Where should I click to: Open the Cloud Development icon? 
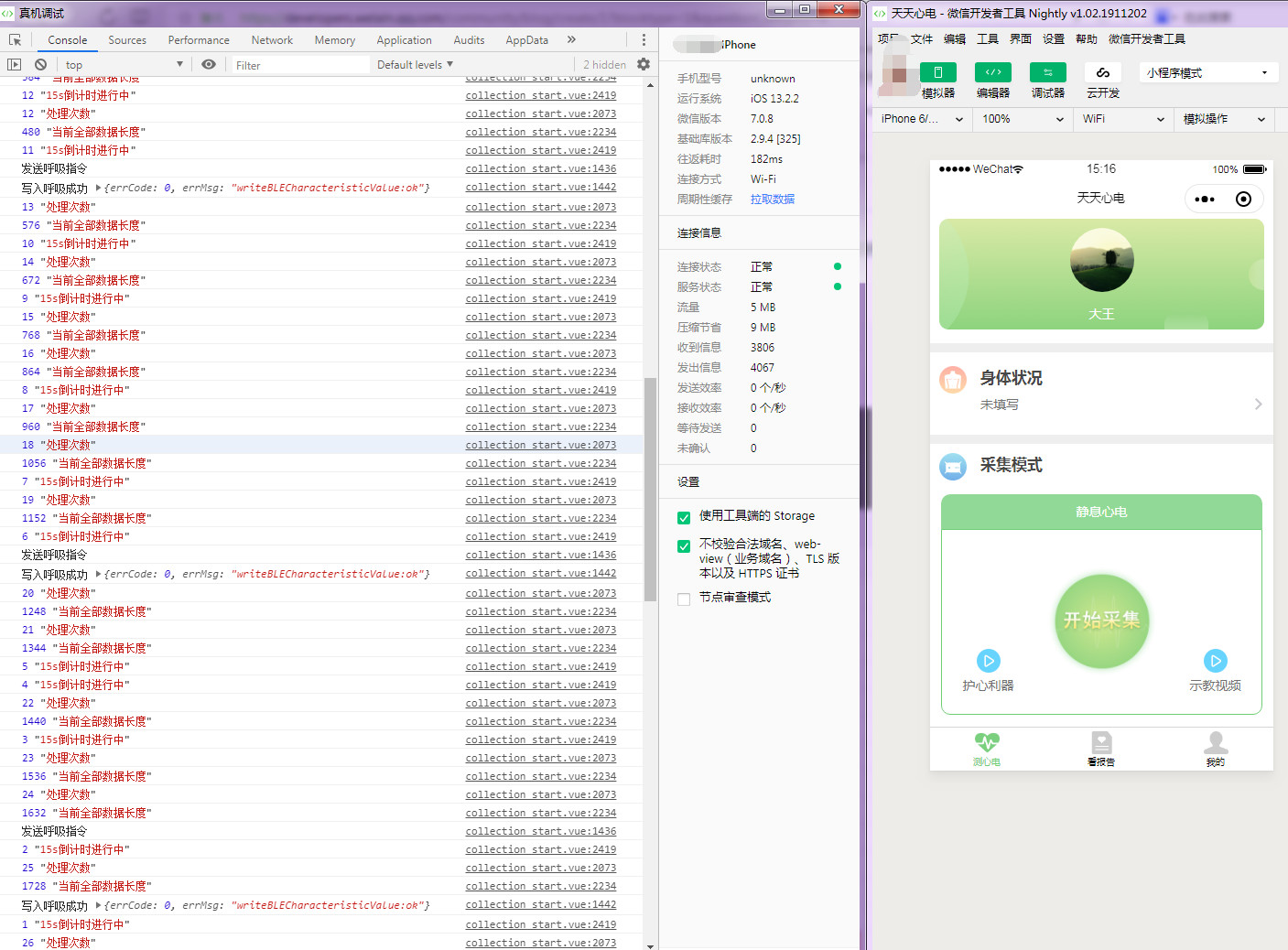1102,73
